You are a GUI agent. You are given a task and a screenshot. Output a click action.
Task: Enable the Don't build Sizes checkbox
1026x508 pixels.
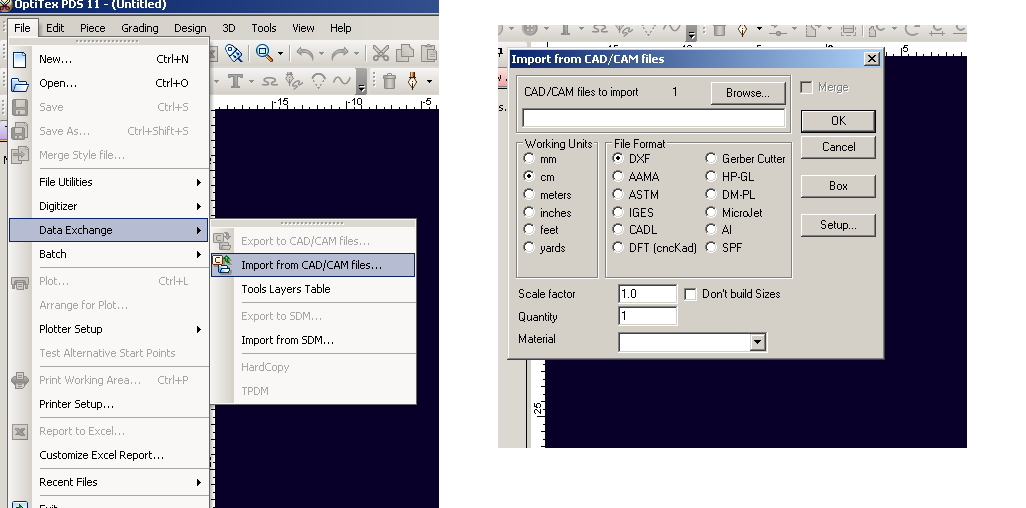pyautogui.click(x=690, y=294)
